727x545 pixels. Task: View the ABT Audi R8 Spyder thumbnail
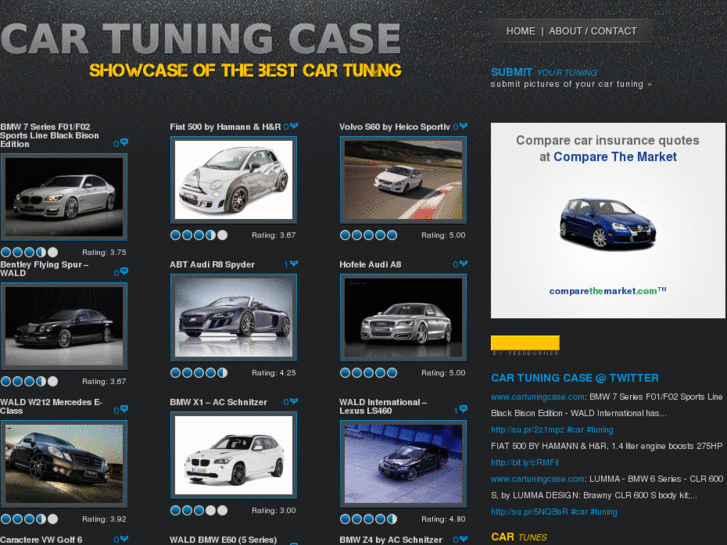click(233, 318)
